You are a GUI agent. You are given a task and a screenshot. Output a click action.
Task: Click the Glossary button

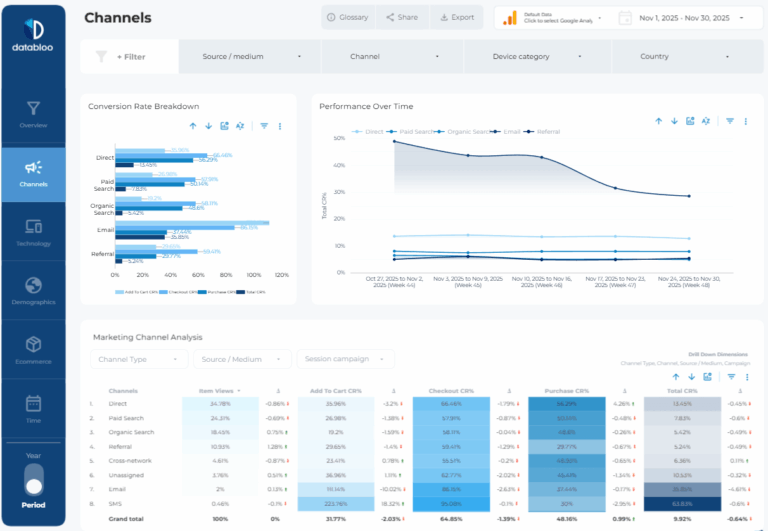(348, 17)
